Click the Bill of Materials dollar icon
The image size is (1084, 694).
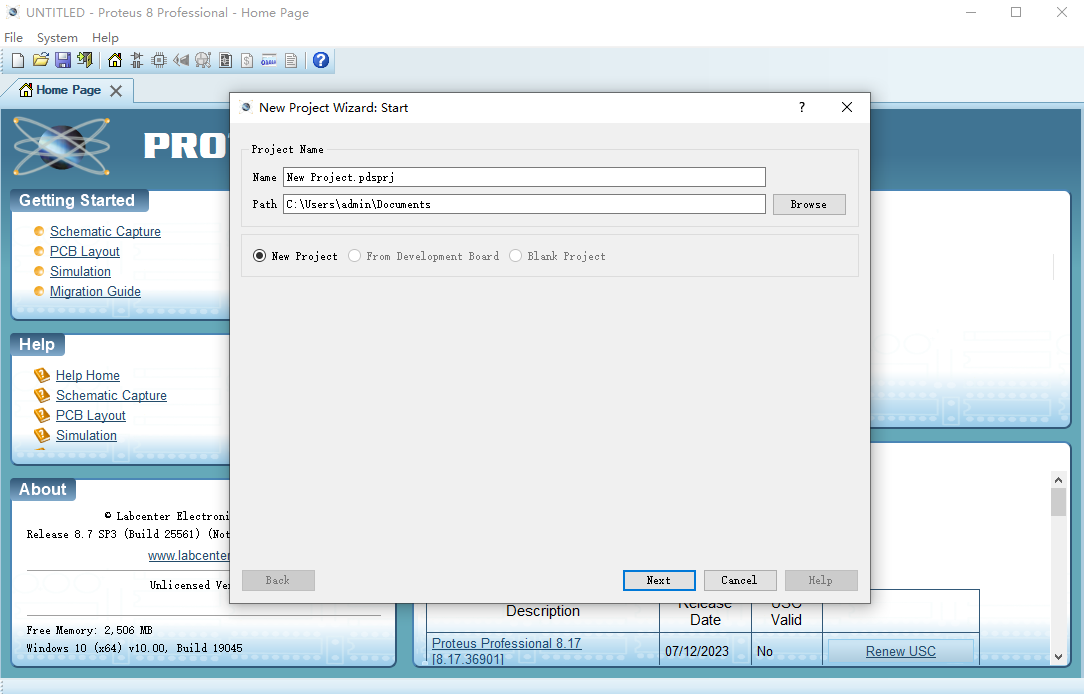click(247, 60)
